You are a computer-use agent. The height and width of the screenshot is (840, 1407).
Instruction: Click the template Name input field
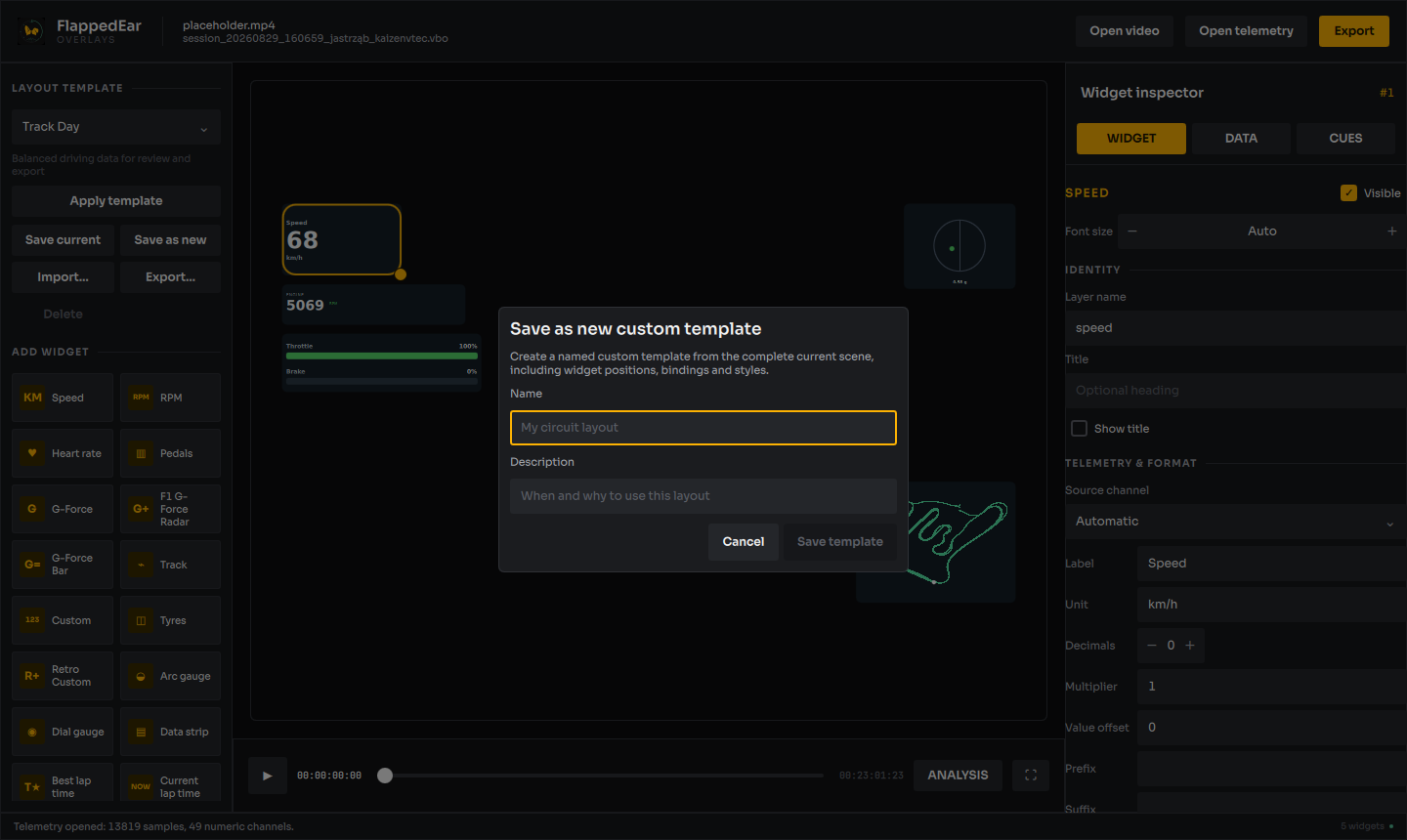(x=703, y=428)
